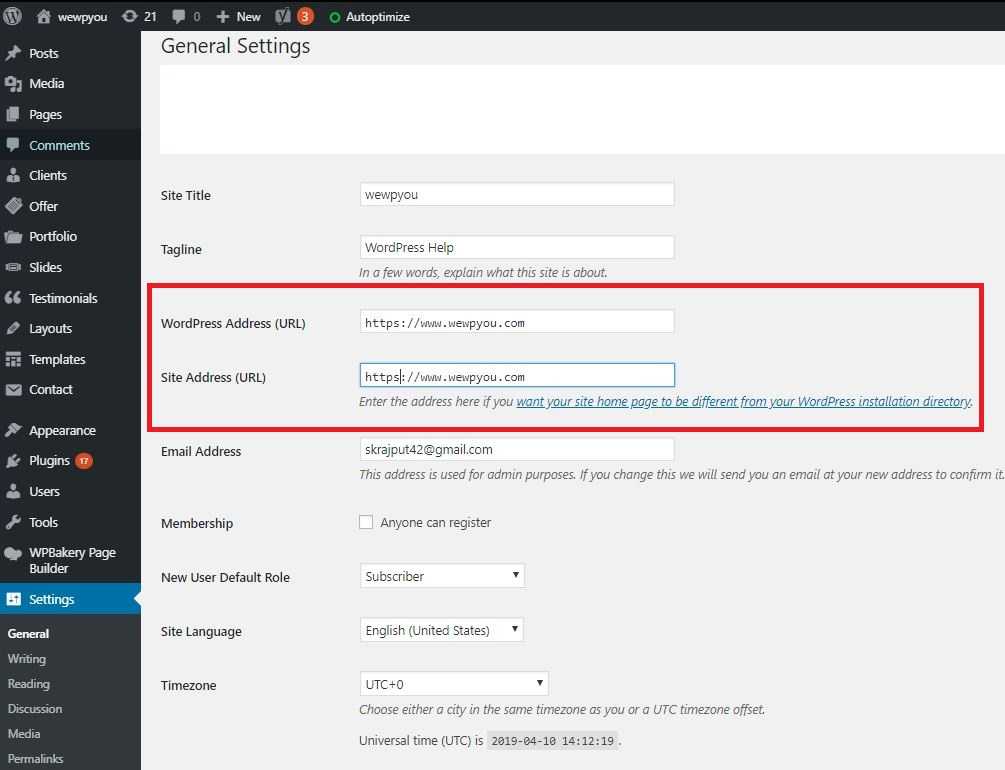Open the Site Language dropdown

(x=441, y=630)
